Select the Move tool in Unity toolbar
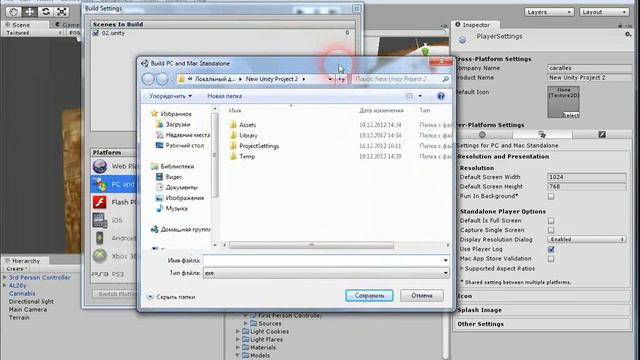Image resolution: width=640 pixels, height=360 pixels. [30, 12]
